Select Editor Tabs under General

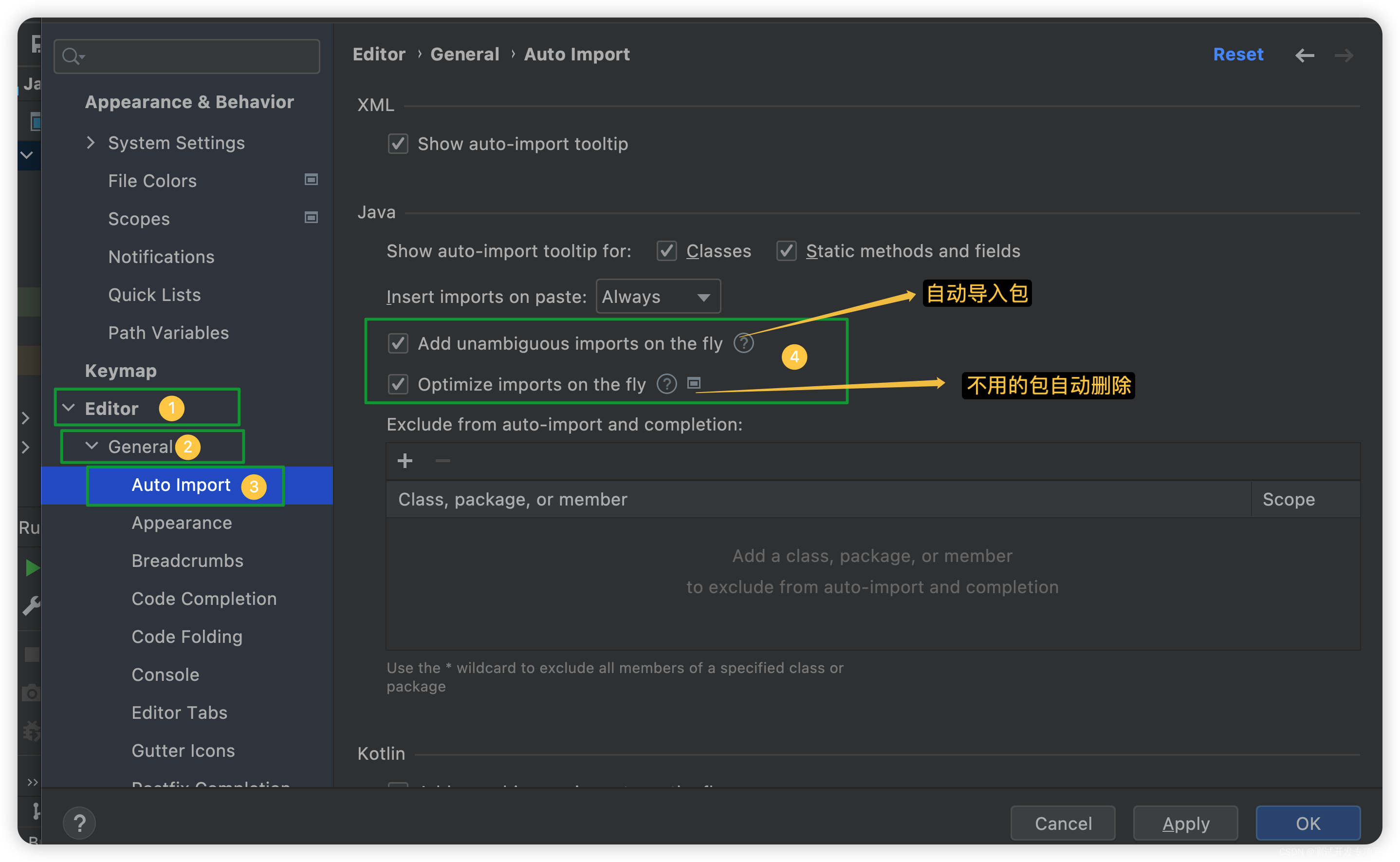coord(179,712)
